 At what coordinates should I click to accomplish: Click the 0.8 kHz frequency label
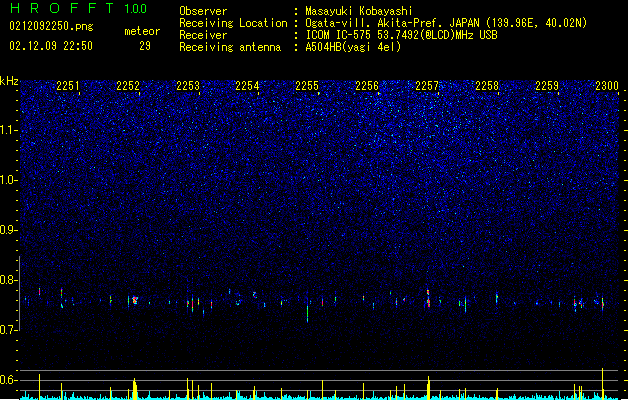point(9,280)
